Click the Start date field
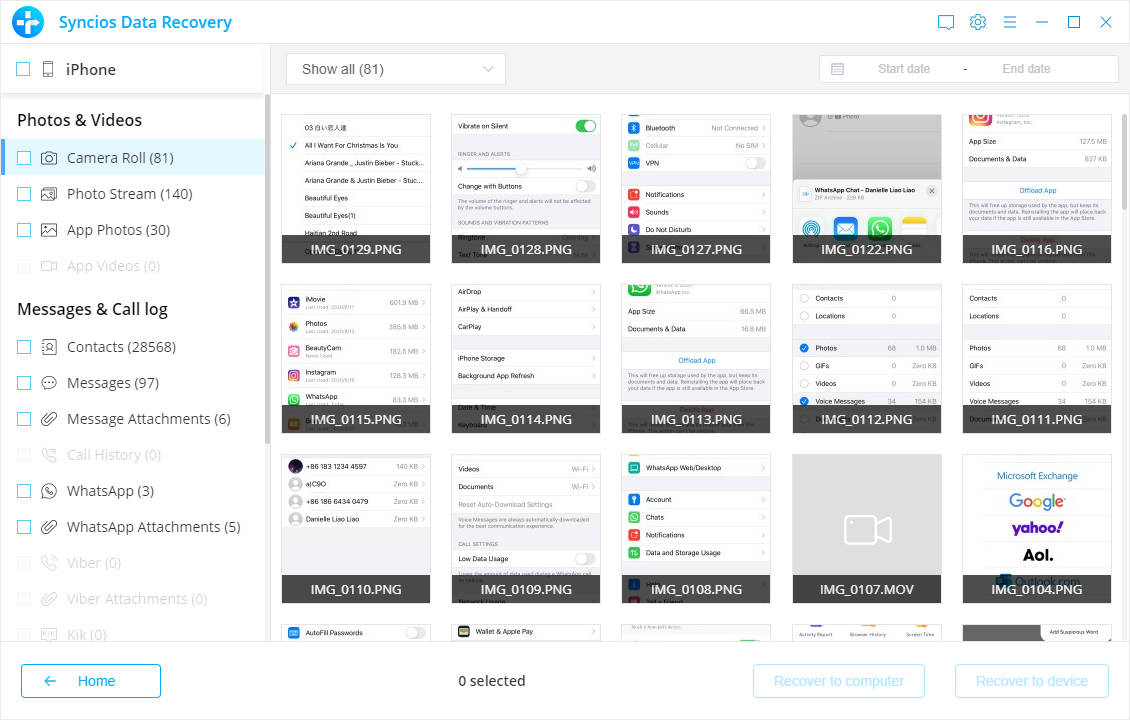Screen dimensions: 1130x720 (904, 69)
